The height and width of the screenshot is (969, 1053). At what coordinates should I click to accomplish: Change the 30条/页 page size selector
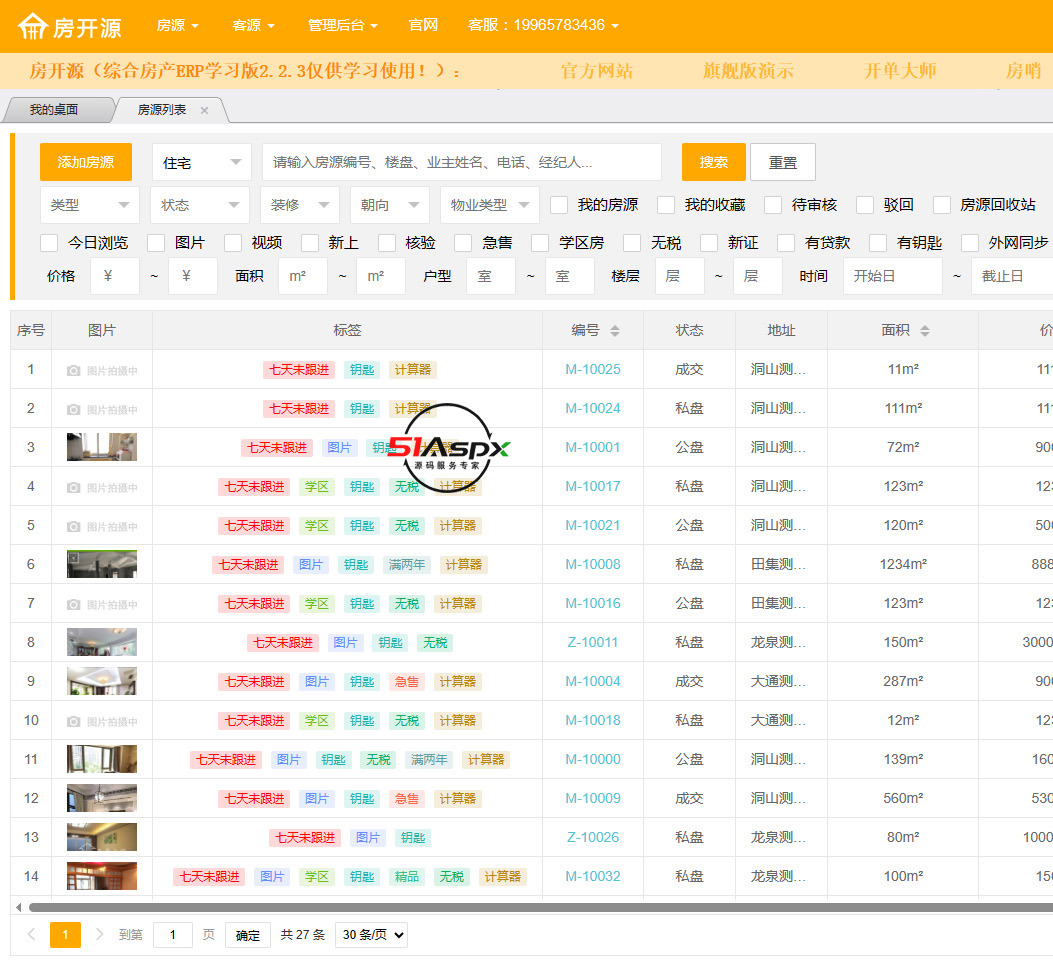coord(371,935)
